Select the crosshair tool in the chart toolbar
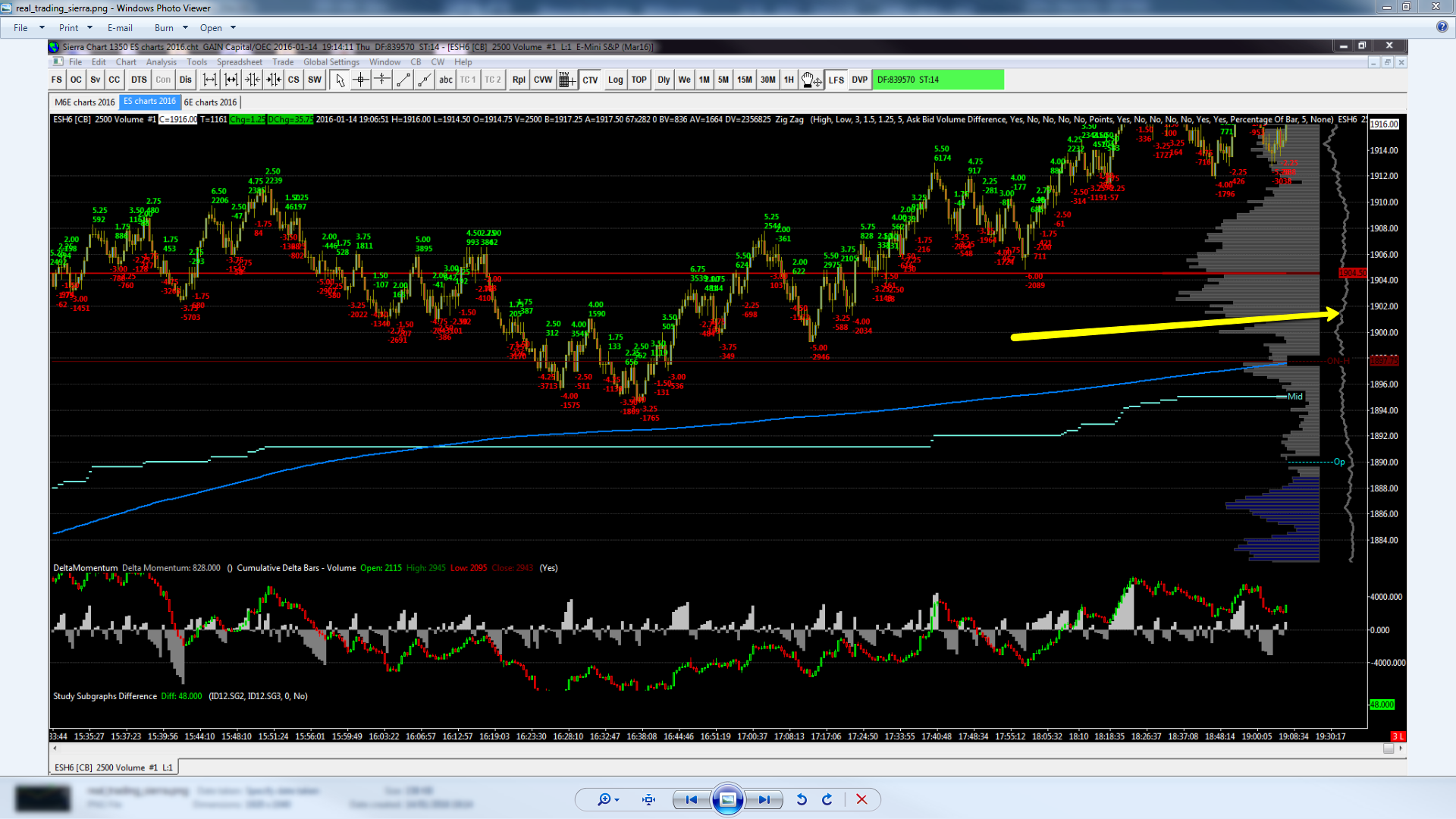Screen dimensions: 1456x819 click(x=361, y=80)
